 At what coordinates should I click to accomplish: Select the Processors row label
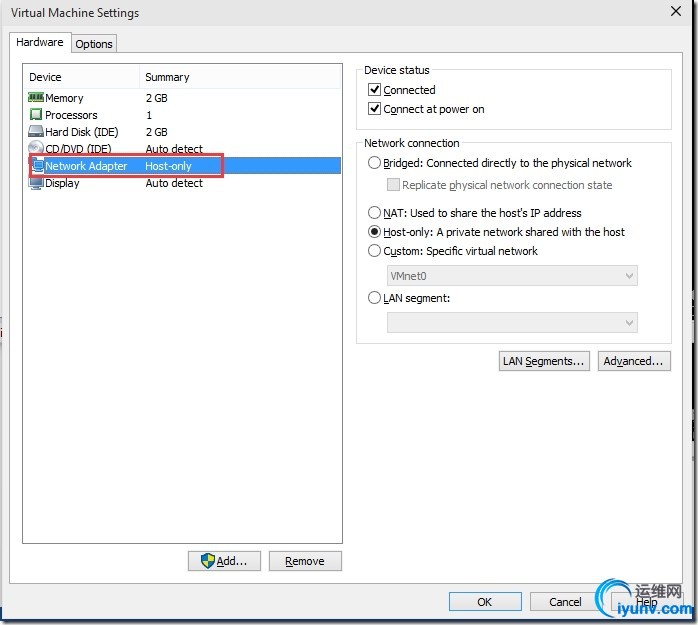(71, 115)
